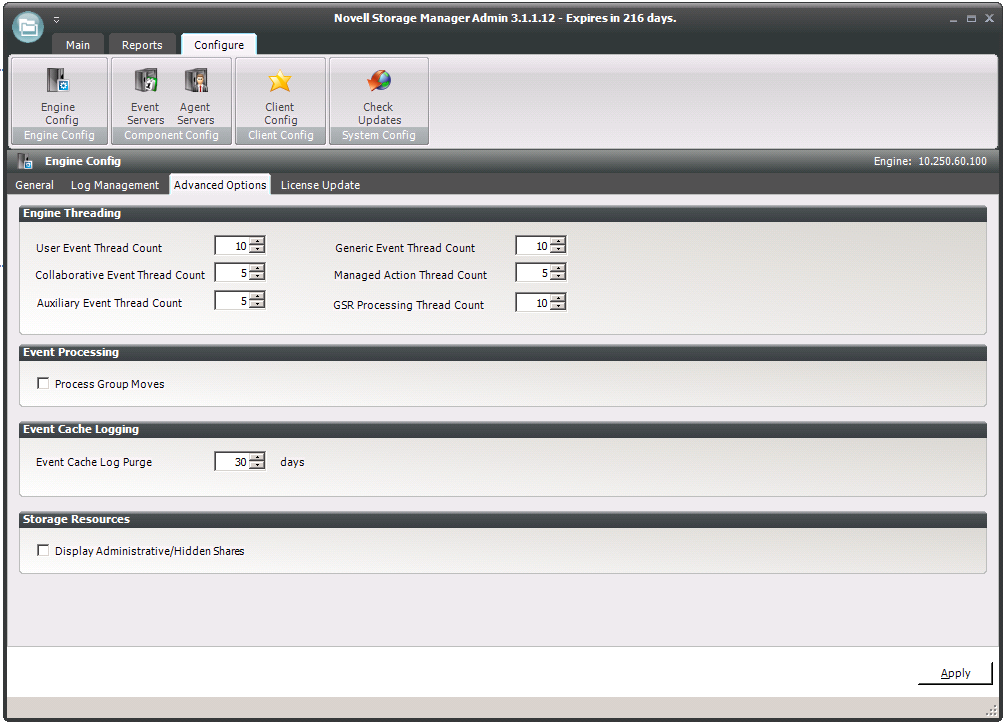Enable Process Group Moves checkbox
The width and height of the screenshot is (1006, 724).
tap(43, 383)
